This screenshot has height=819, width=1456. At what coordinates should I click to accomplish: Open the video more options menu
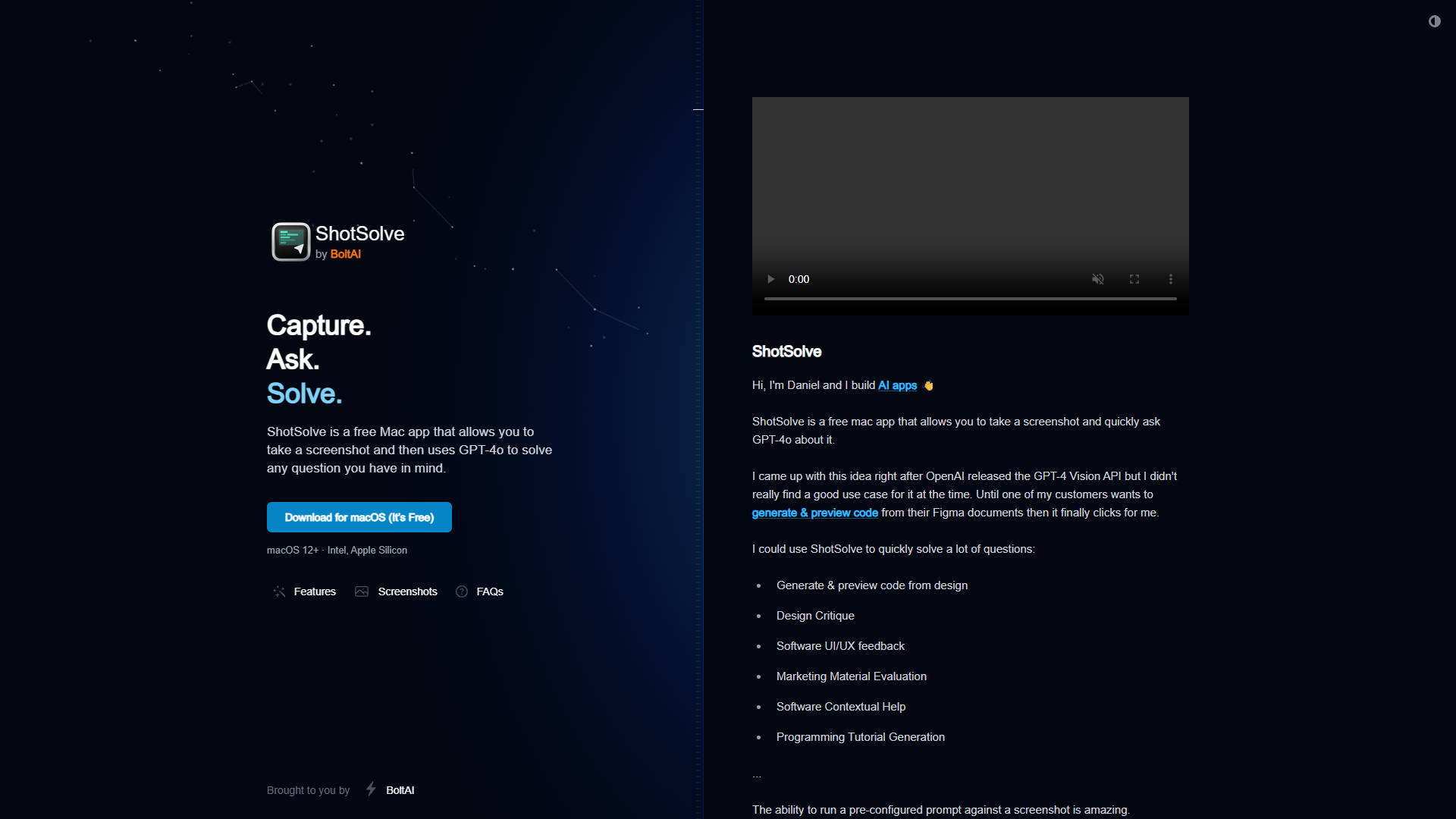tap(1171, 279)
